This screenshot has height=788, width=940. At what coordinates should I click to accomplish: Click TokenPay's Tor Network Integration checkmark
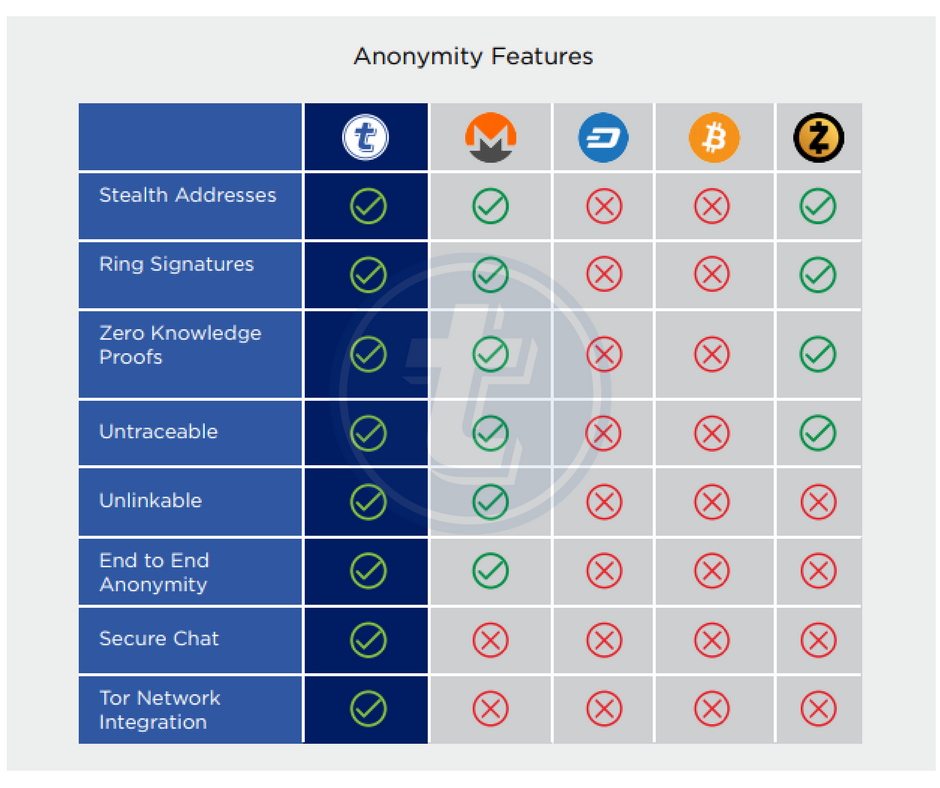pyautogui.click(x=368, y=709)
